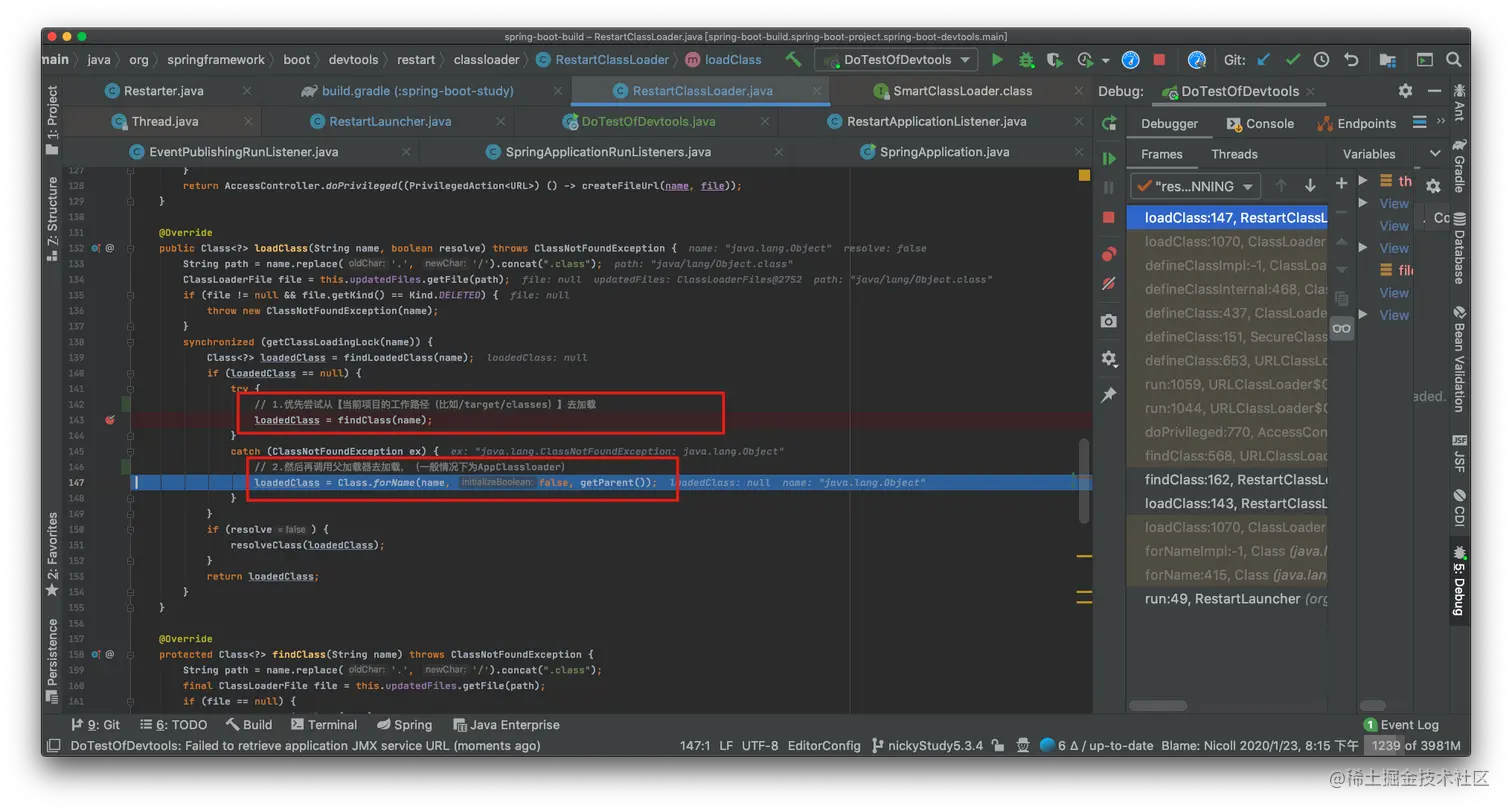The height and width of the screenshot is (811, 1512).
Task: Open the thread selector showing "res...NNING"
Action: (1195, 186)
